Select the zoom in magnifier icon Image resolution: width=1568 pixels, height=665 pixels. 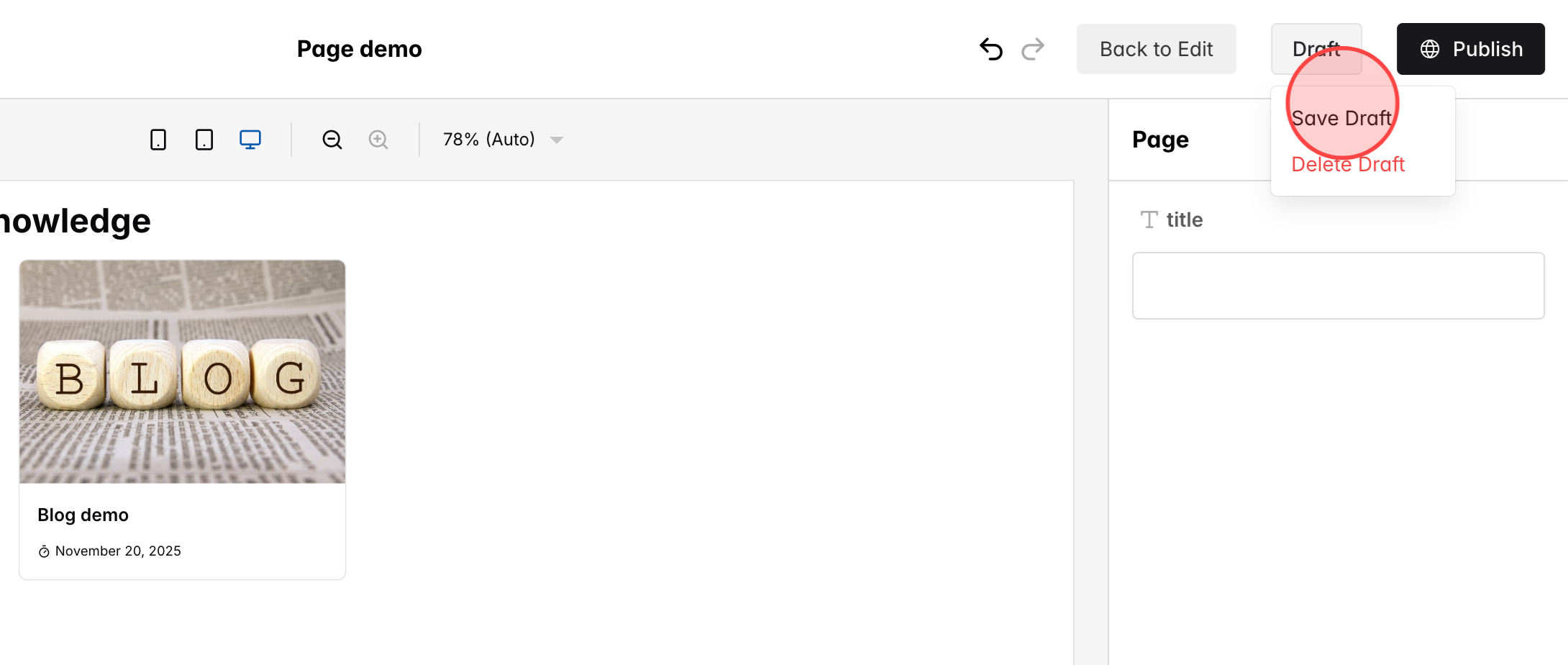[378, 139]
